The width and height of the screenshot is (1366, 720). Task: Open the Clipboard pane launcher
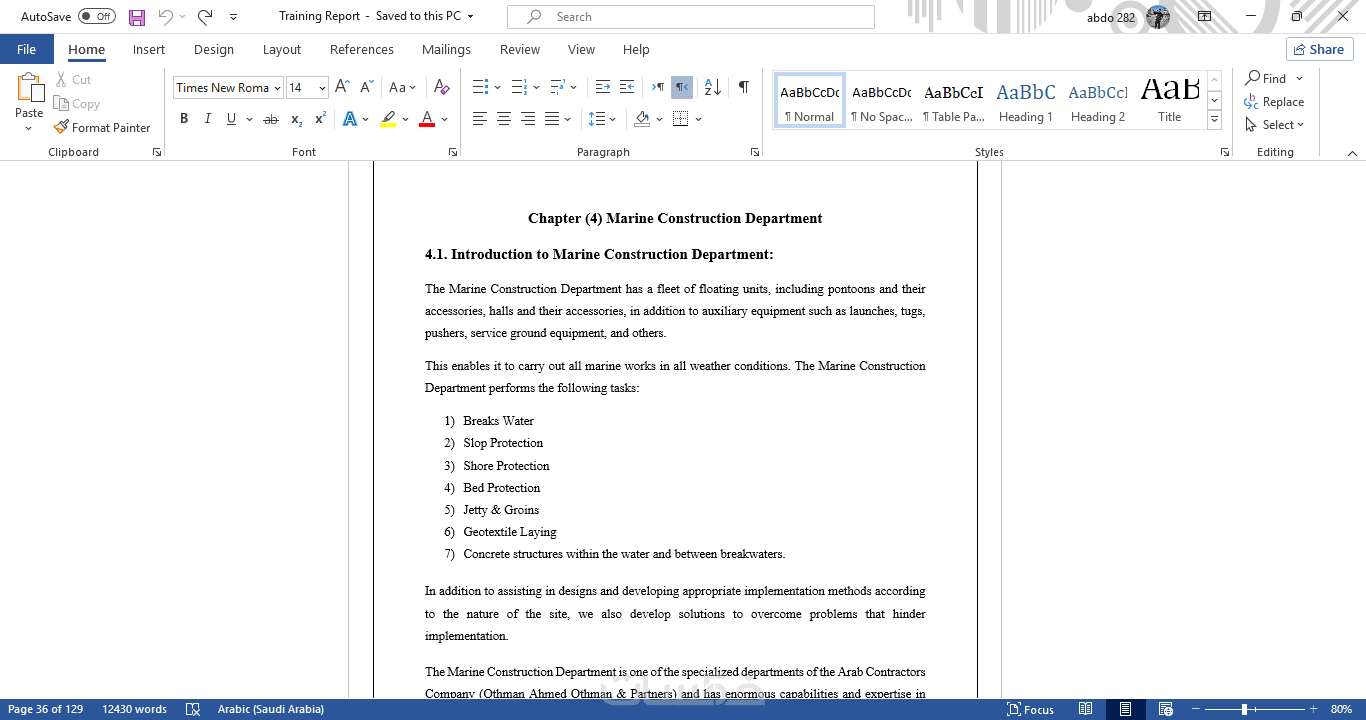click(x=157, y=152)
